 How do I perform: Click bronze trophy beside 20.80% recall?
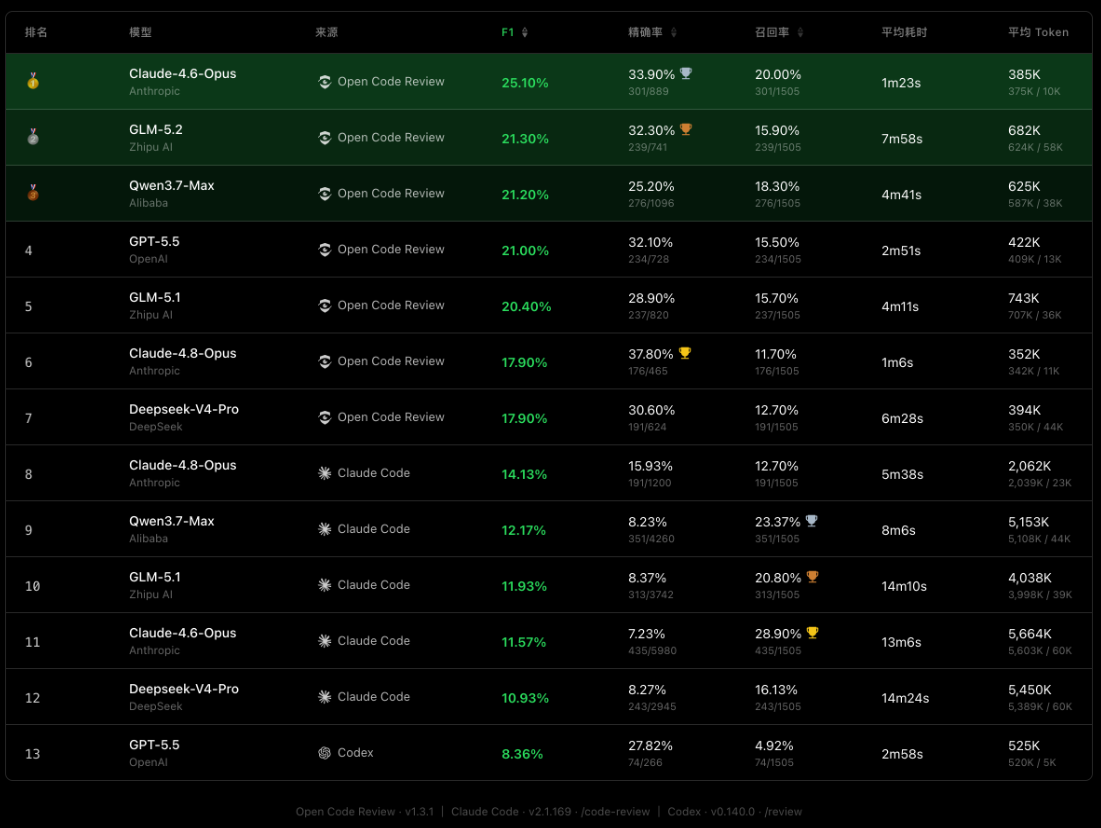coord(812,577)
